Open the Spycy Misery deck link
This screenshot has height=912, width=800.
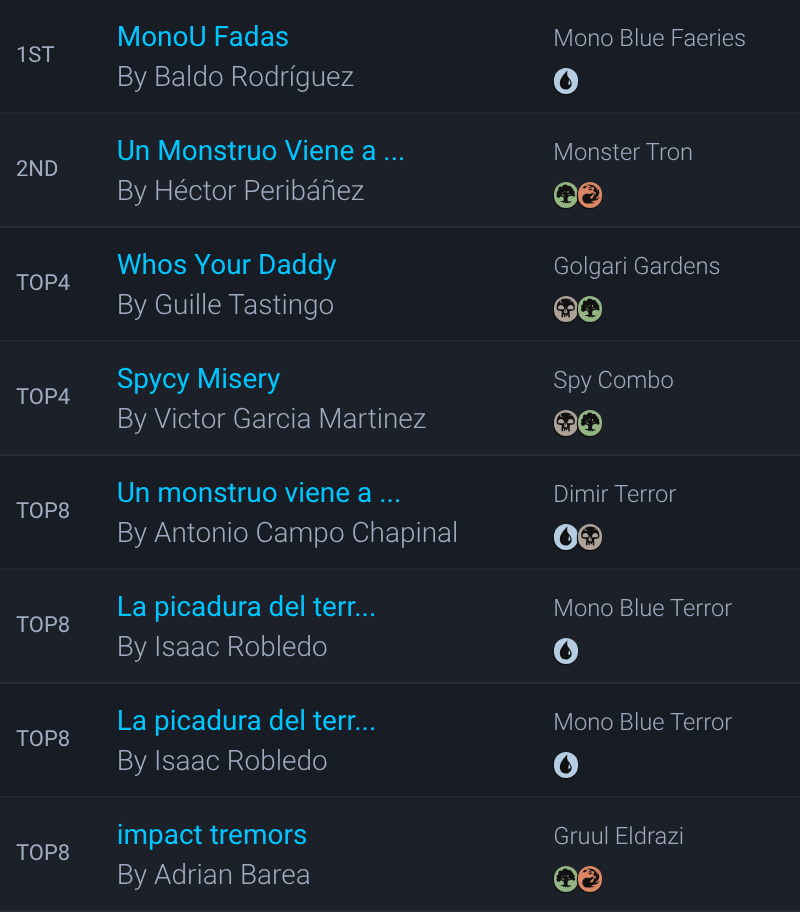click(x=198, y=379)
